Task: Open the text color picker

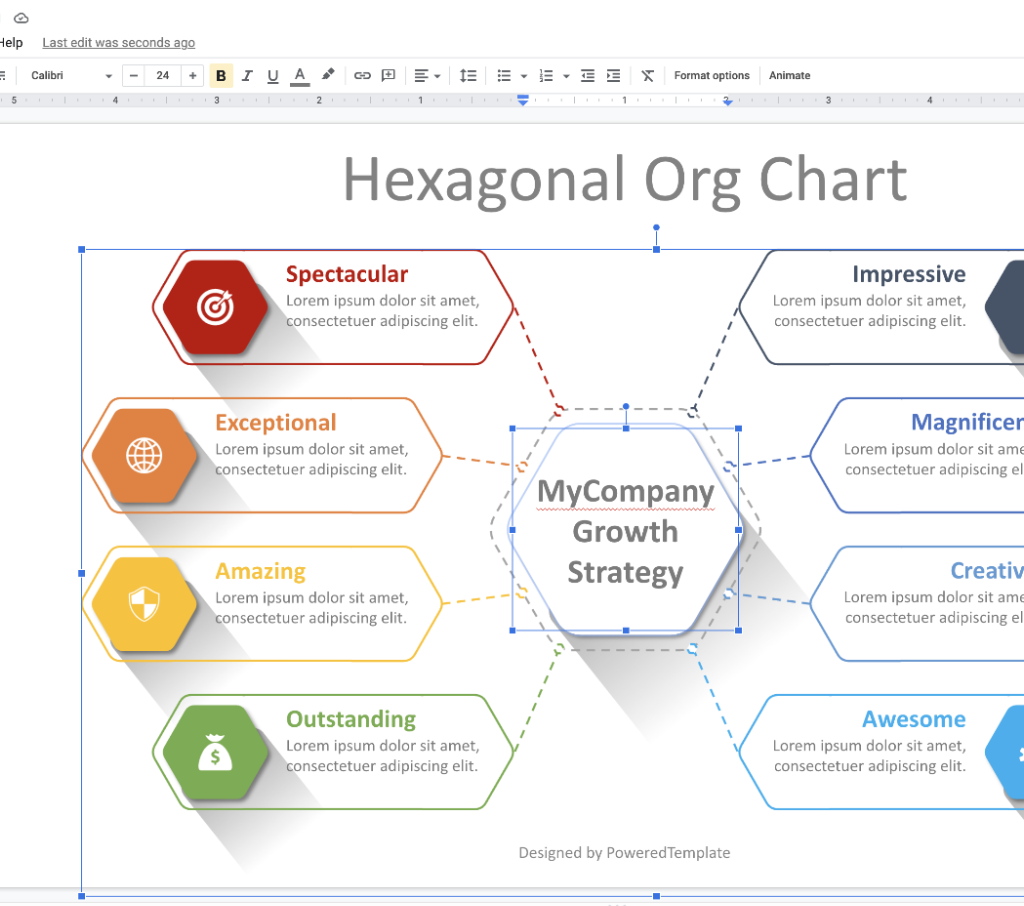Action: pyautogui.click(x=300, y=76)
